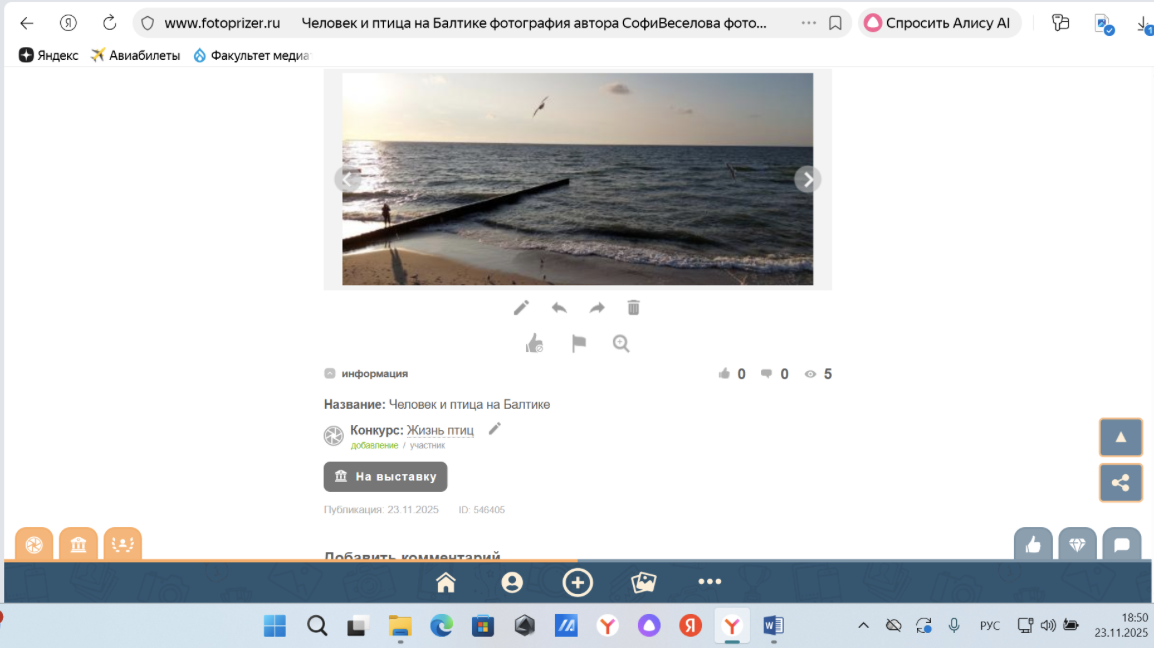Click the trash delete icon under the photo
Screen dimensions: 1154x648
tap(633, 308)
